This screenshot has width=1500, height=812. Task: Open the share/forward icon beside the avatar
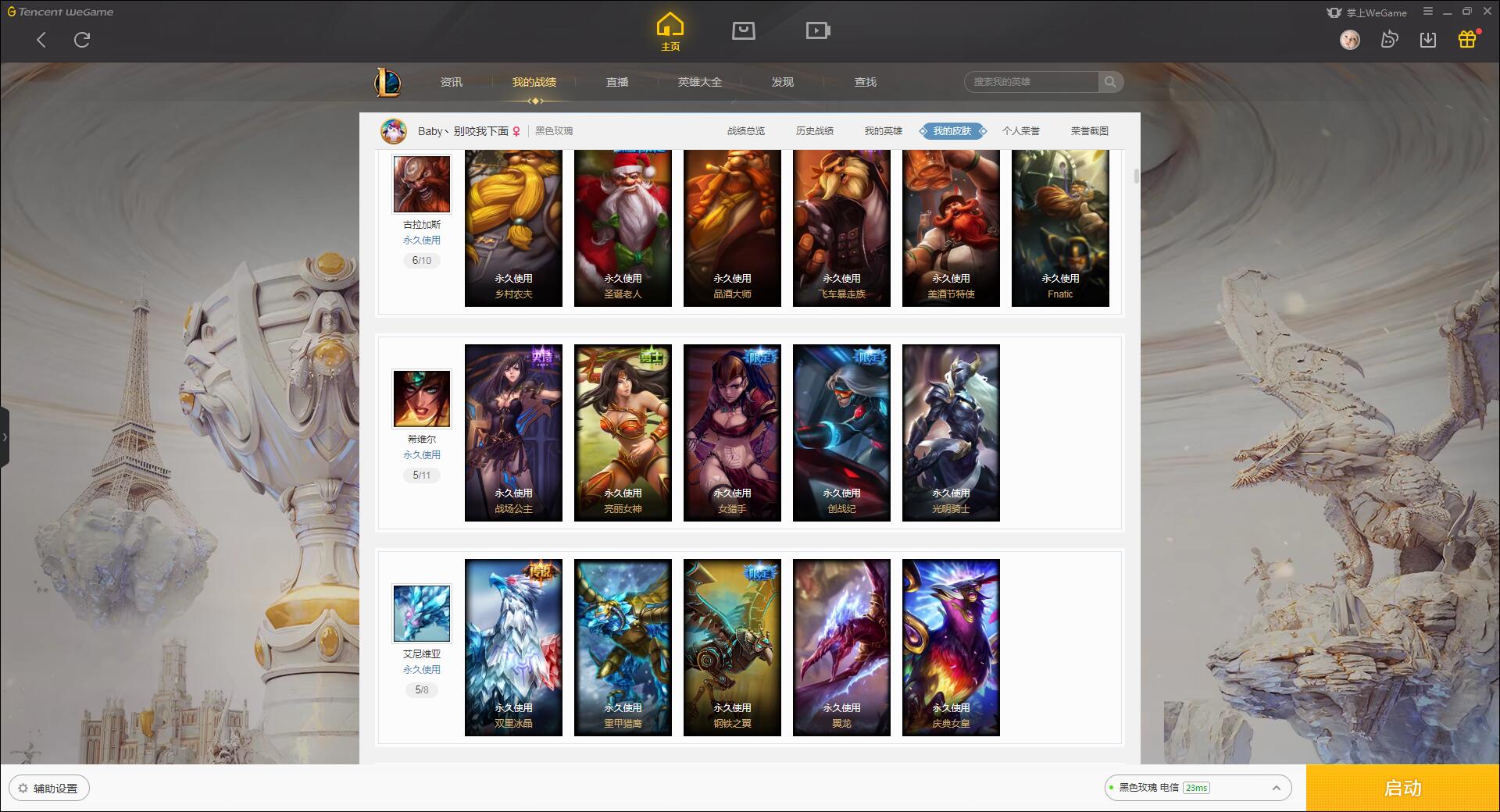1389,39
